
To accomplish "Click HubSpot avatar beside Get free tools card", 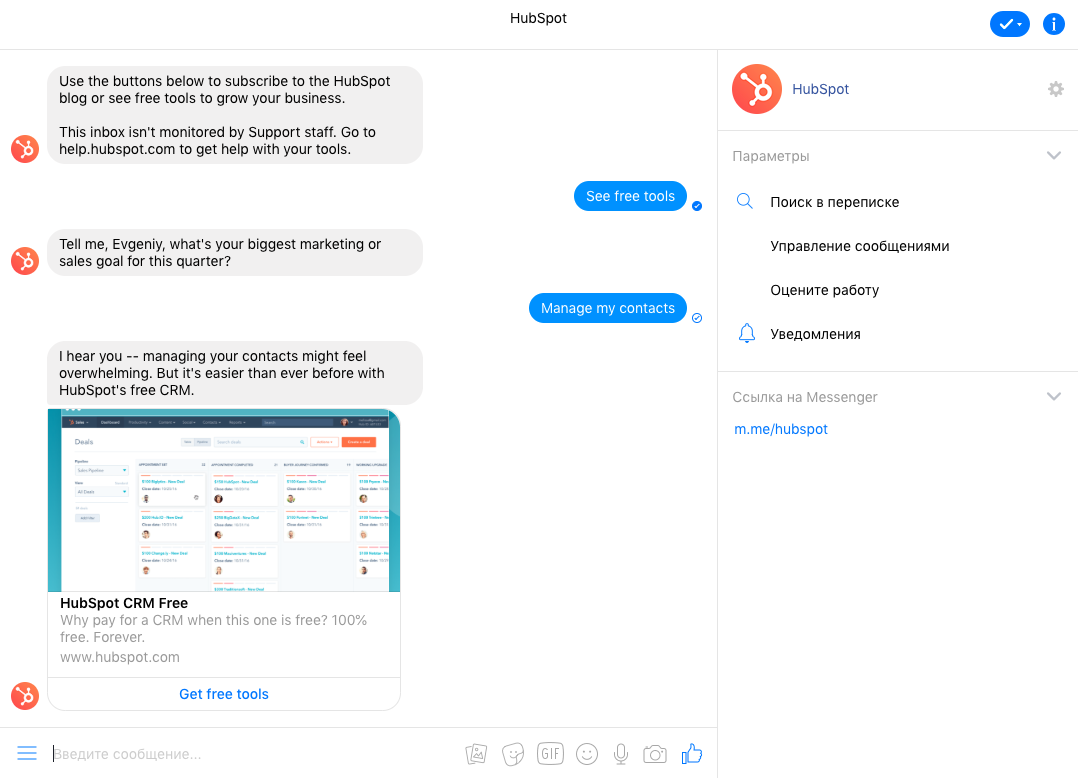I will [x=25, y=696].
